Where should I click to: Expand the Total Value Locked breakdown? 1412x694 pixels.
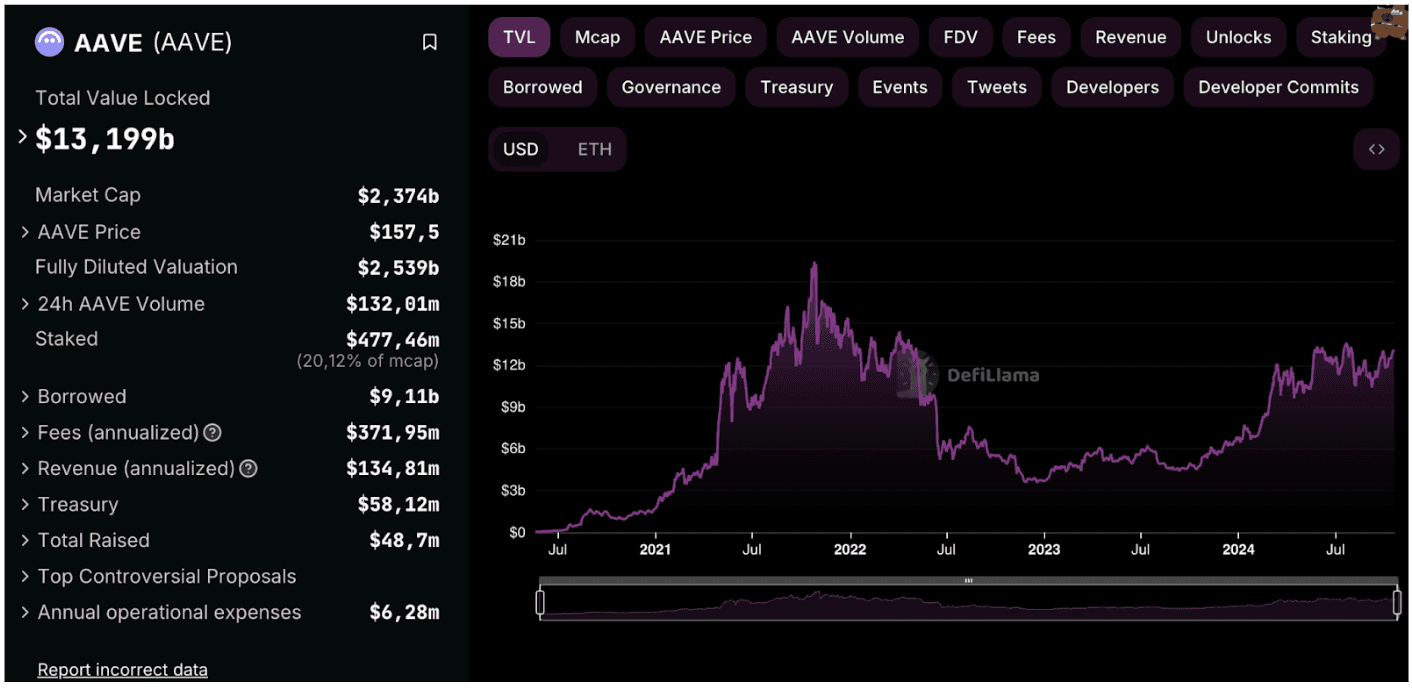click(23, 138)
